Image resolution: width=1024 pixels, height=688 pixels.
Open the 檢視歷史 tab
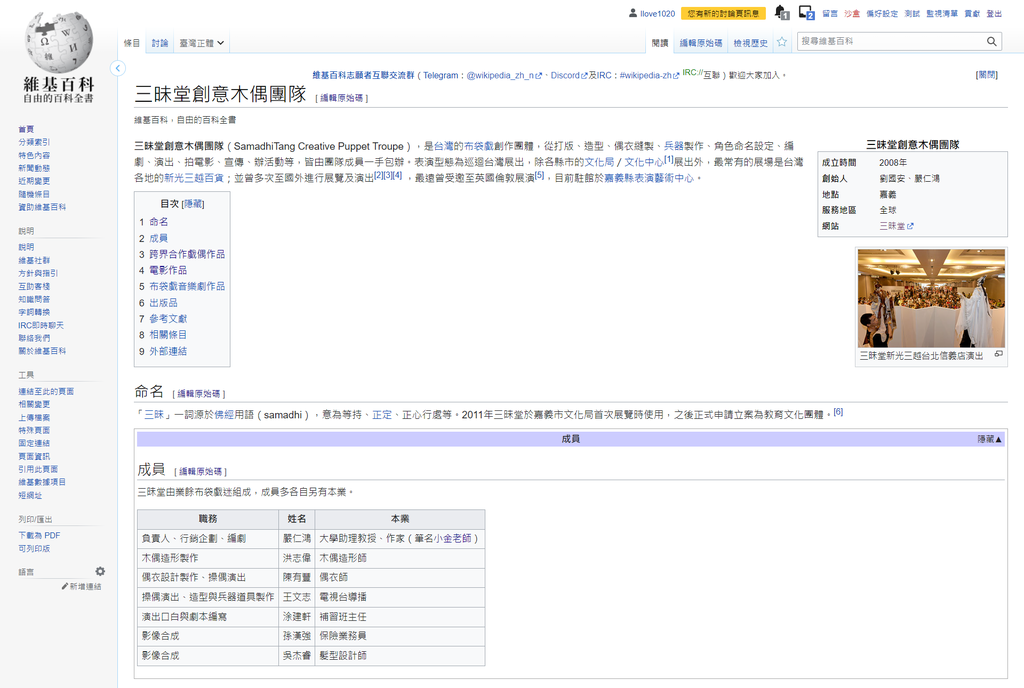750,43
